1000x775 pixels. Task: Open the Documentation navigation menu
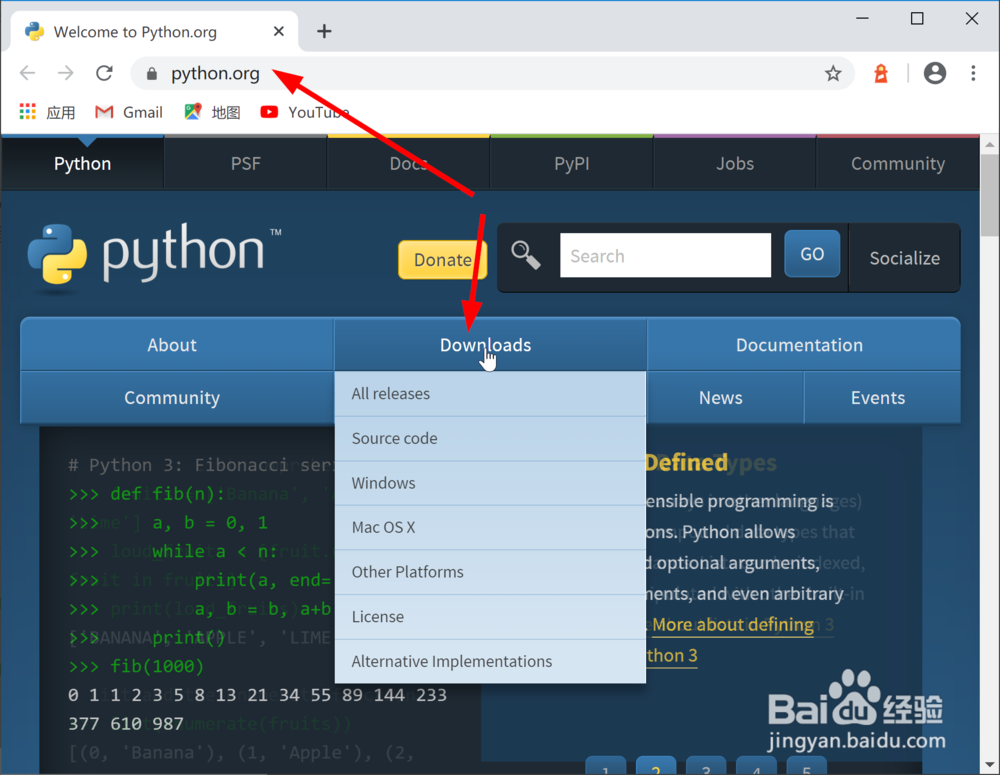pyautogui.click(x=804, y=344)
